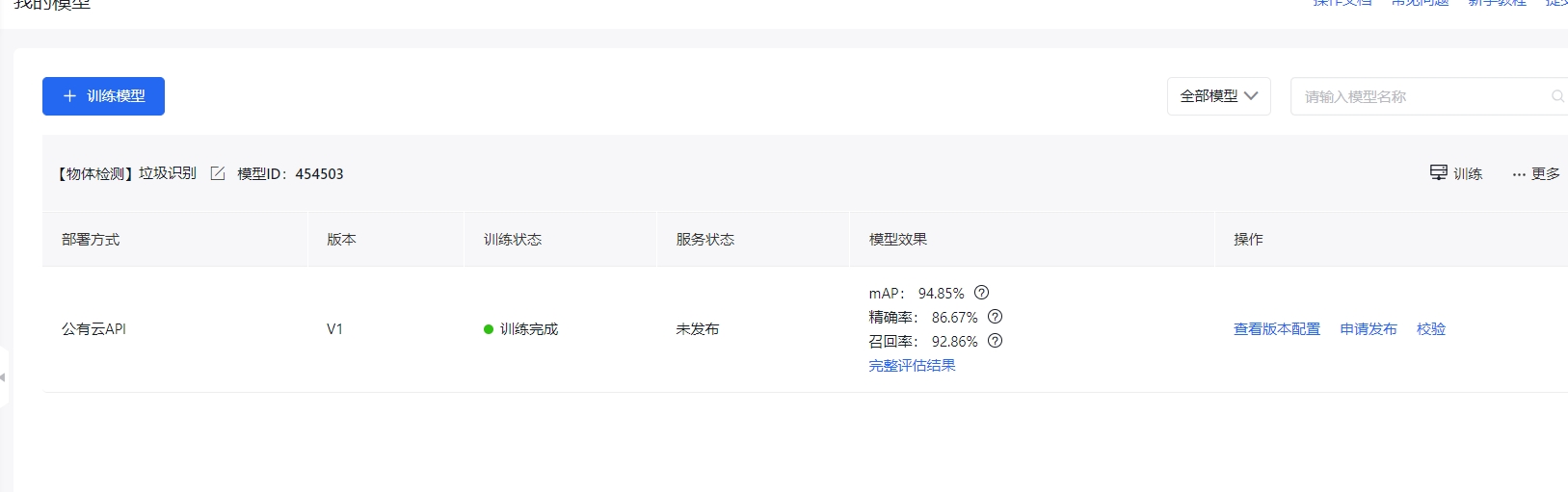This screenshot has height=492, width=1568.
Task: Click the 模型效果 column header
Action: (897, 239)
